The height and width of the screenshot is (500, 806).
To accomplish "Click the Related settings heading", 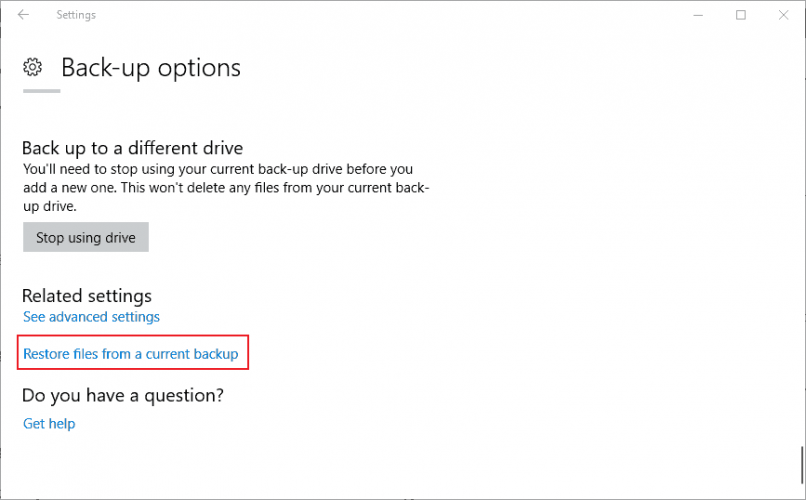I will point(87,296).
